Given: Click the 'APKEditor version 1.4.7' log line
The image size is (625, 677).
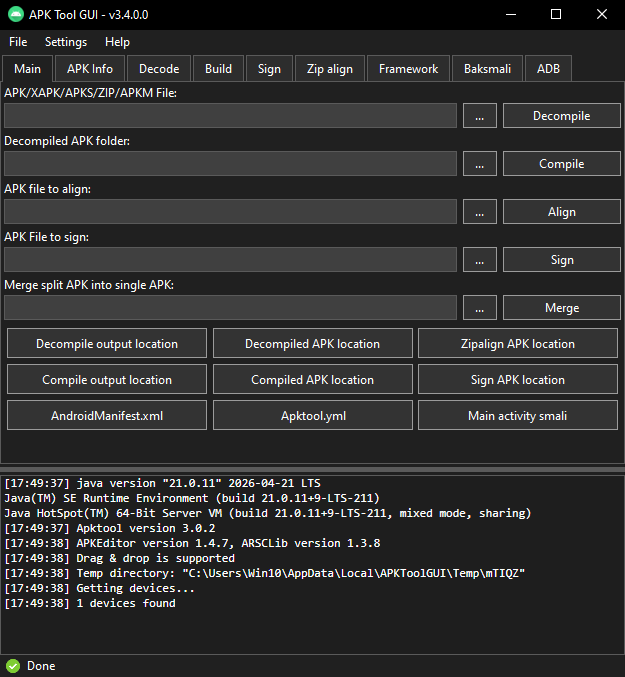Looking at the screenshot, I should click(x=192, y=543).
